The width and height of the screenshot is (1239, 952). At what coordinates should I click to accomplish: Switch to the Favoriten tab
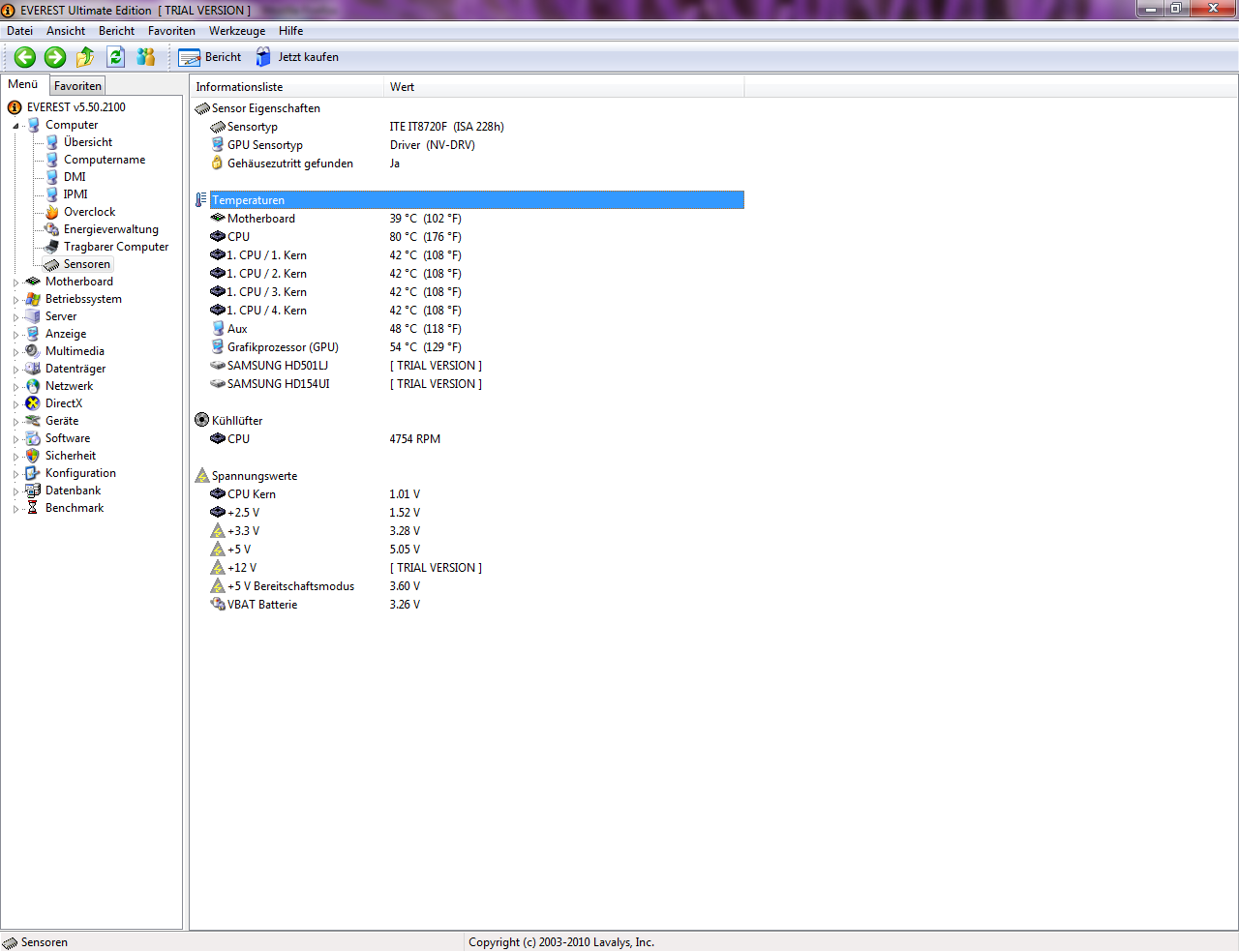coord(77,86)
